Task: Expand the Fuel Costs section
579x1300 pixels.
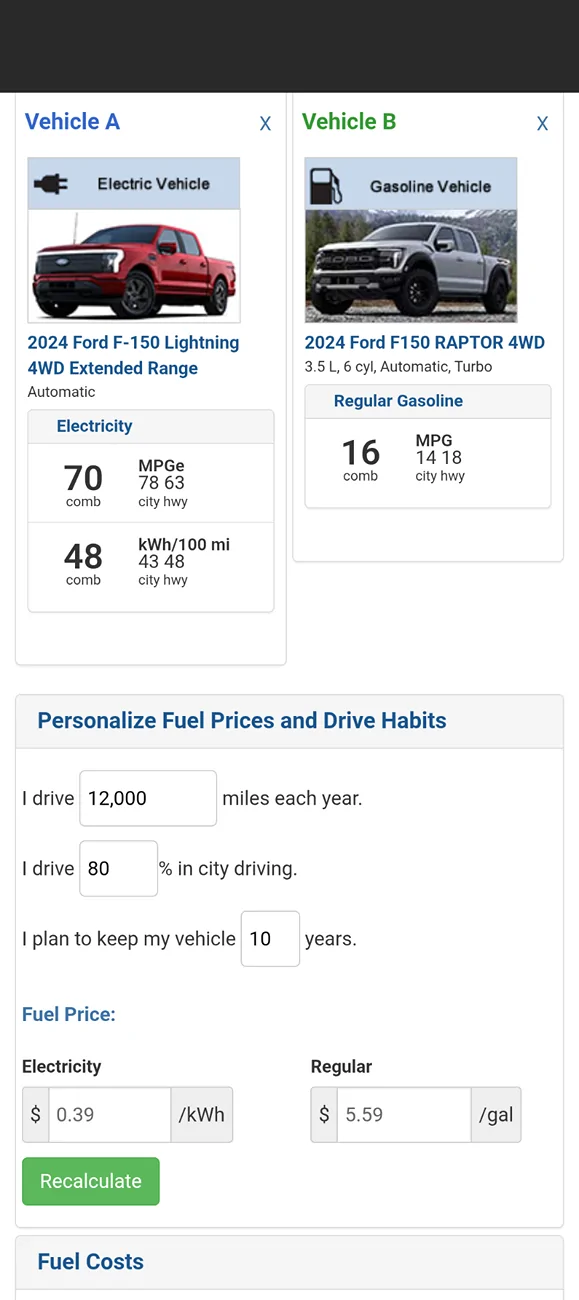Action: (89, 1262)
